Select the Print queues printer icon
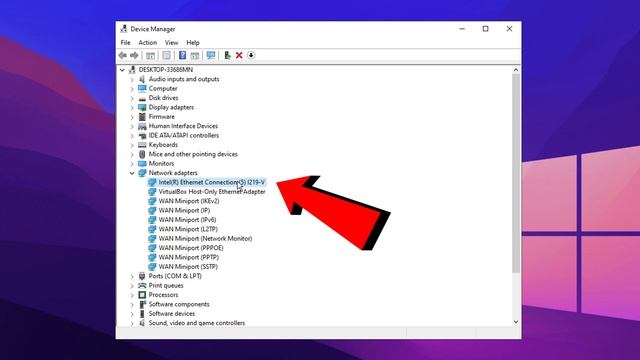 (x=142, y=286)
